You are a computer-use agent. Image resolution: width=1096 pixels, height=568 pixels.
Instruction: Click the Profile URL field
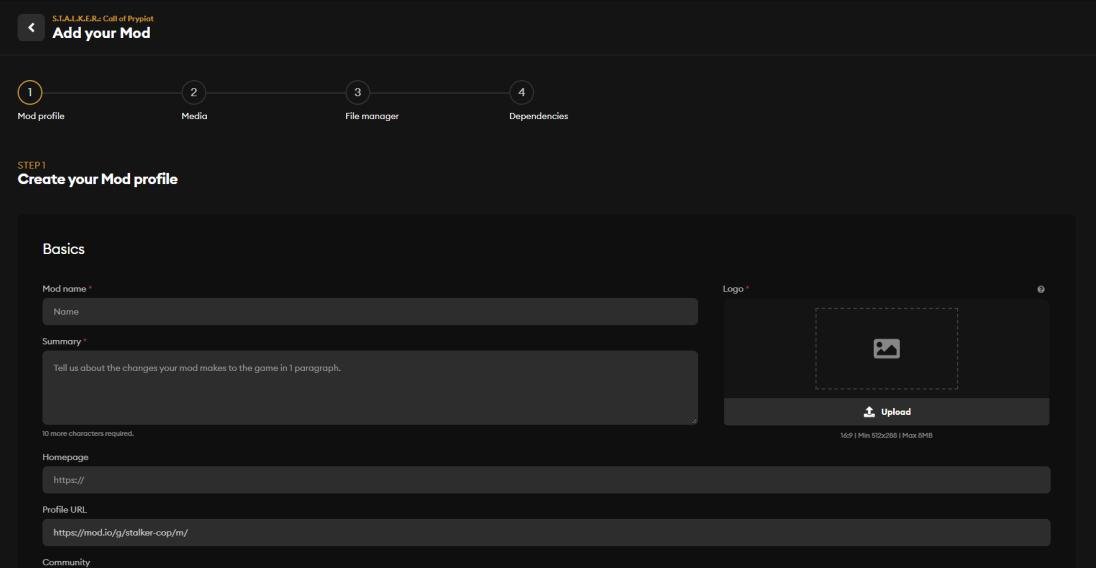coord(546,532)
